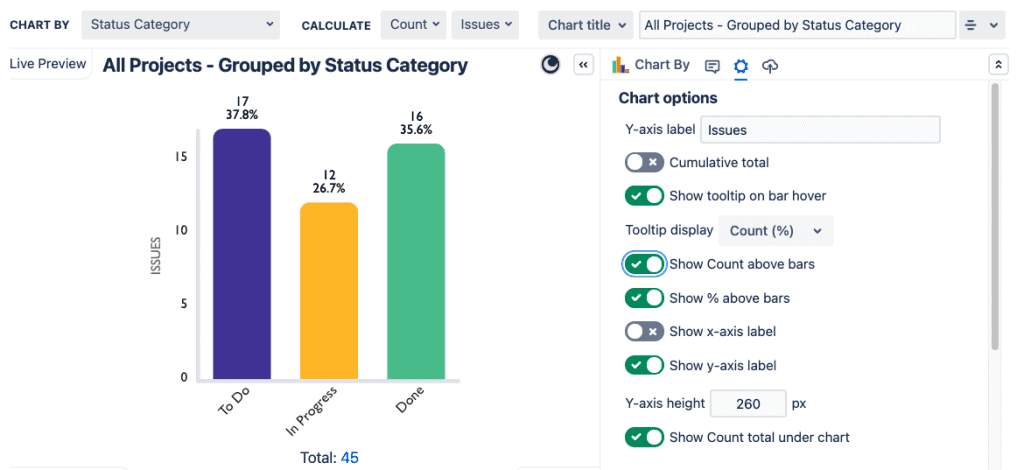Enable Show x-axis label toggle

coord(644,331)
